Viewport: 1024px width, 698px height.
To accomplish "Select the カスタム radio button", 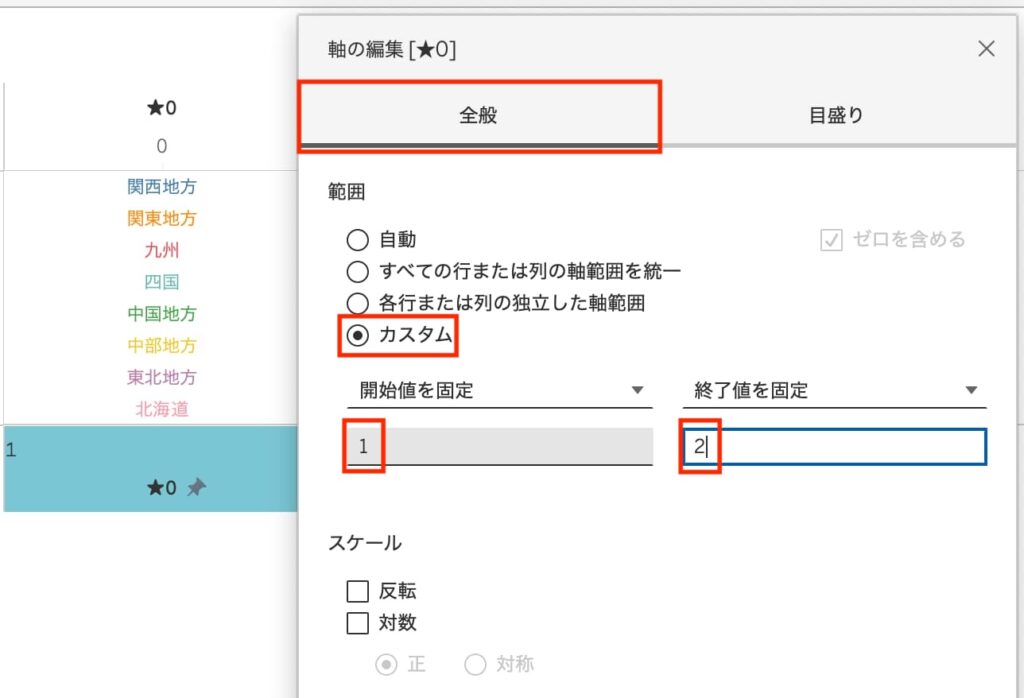I will (357, 336).
